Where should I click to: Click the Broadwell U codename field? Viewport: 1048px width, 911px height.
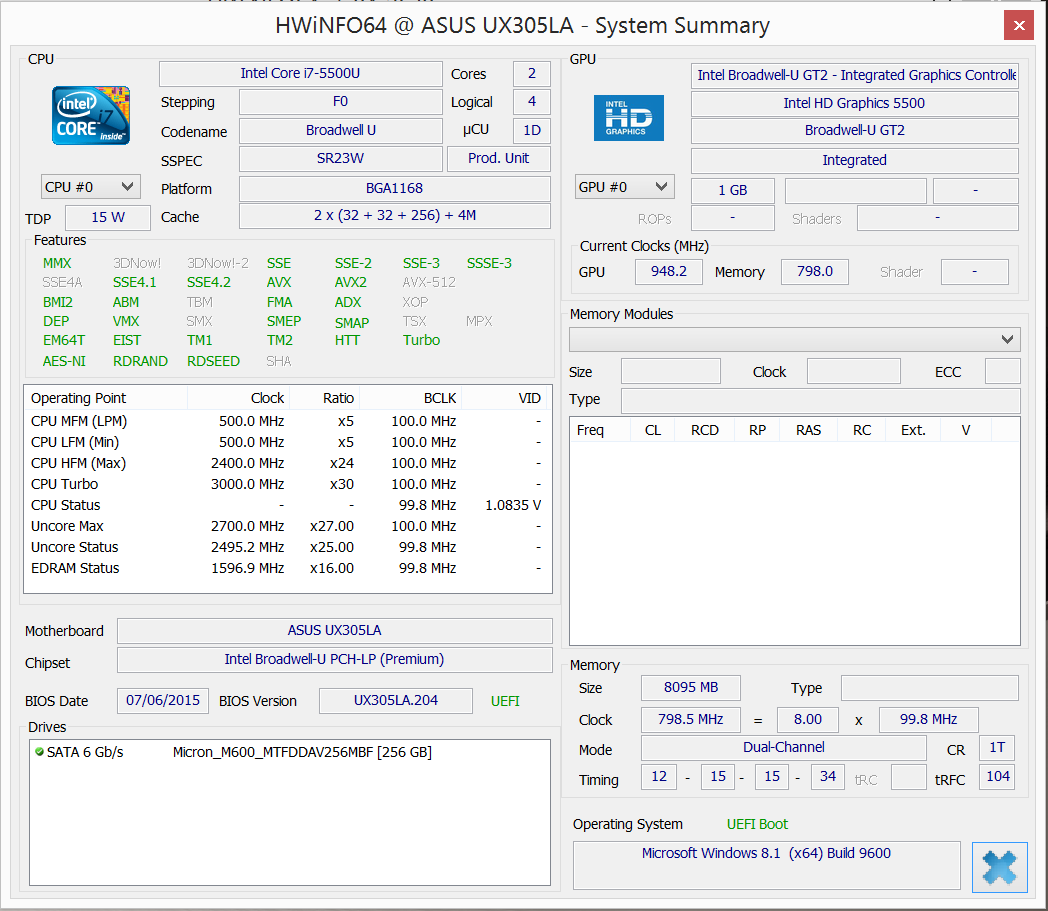pyautogui.click(x=341, y=130)
